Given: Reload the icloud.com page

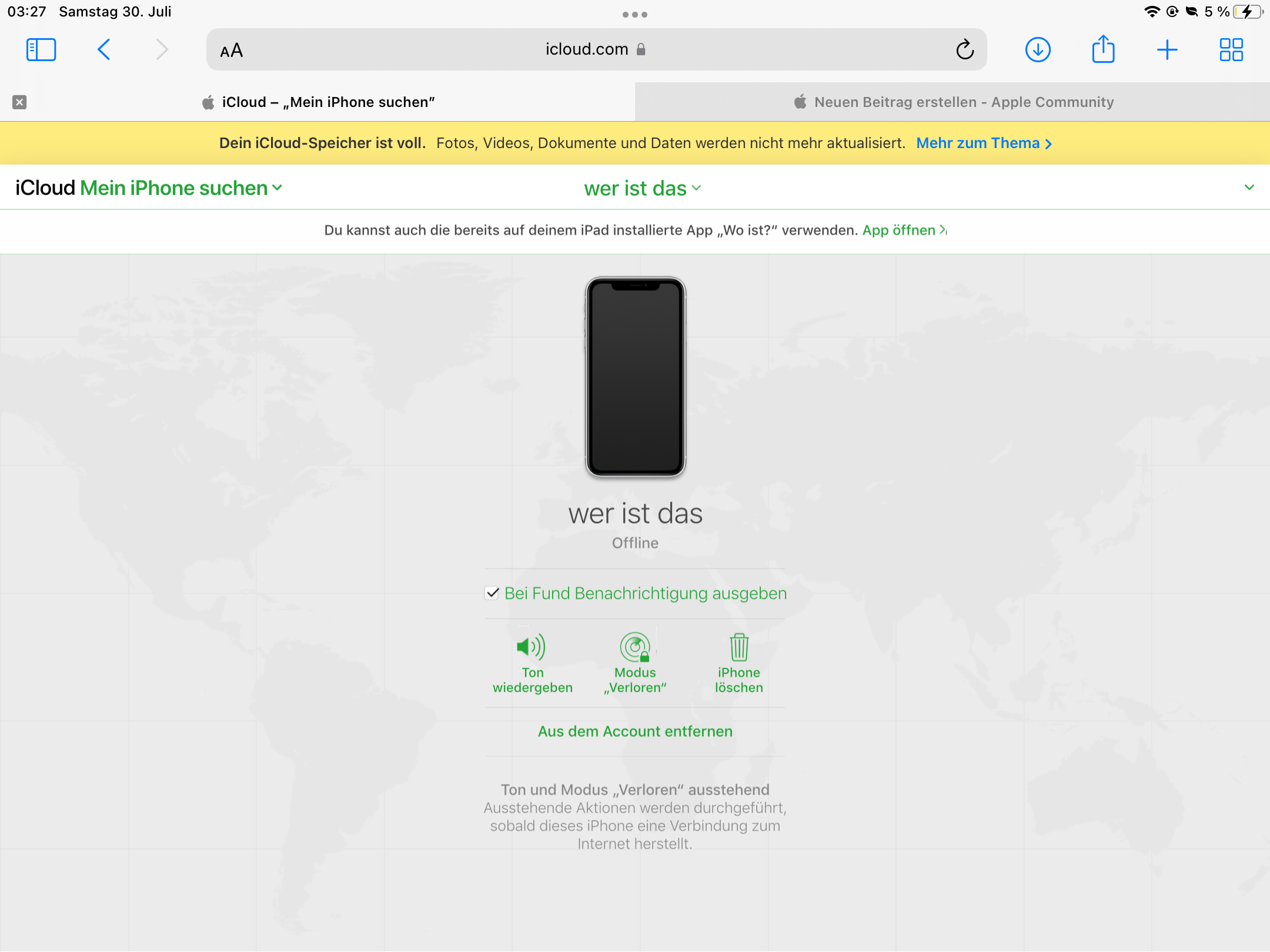Looking at the screenshot, I should [x=964, y=50].
